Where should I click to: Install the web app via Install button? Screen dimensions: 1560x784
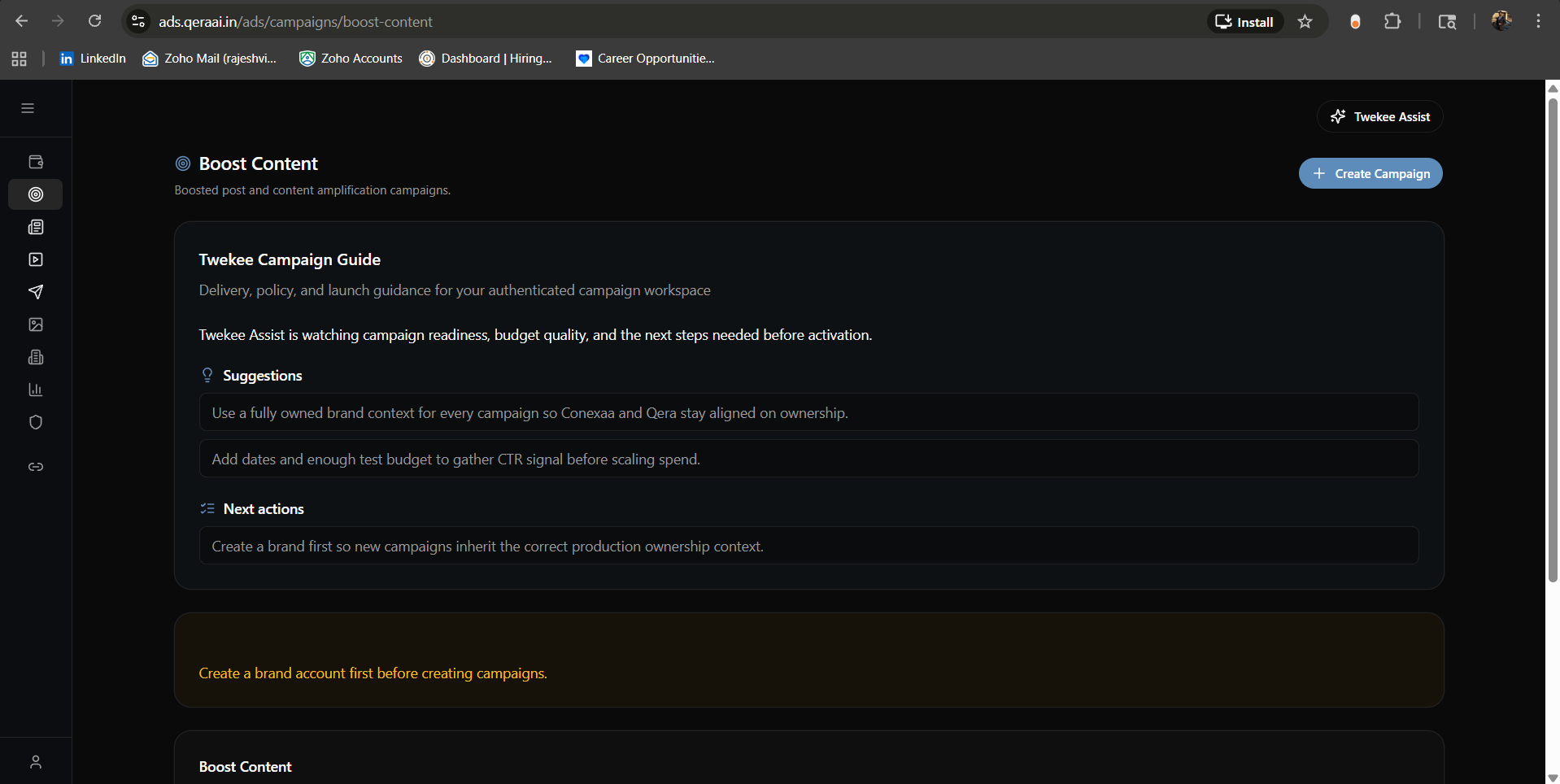pyautogui.click(x=1245, y=22)
